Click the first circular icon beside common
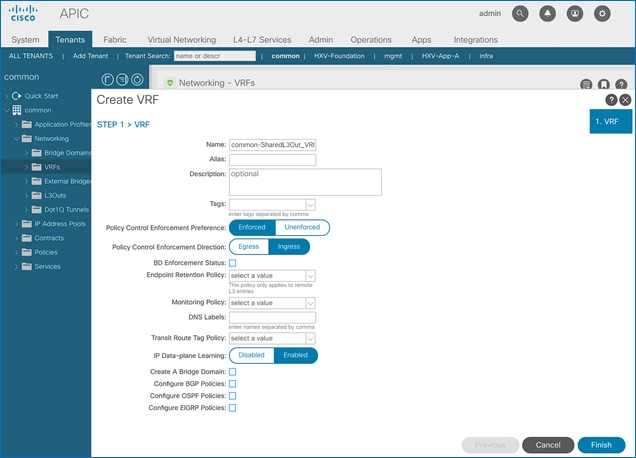The width and height of the screenshot is (636, 458). tap(107, 80)
